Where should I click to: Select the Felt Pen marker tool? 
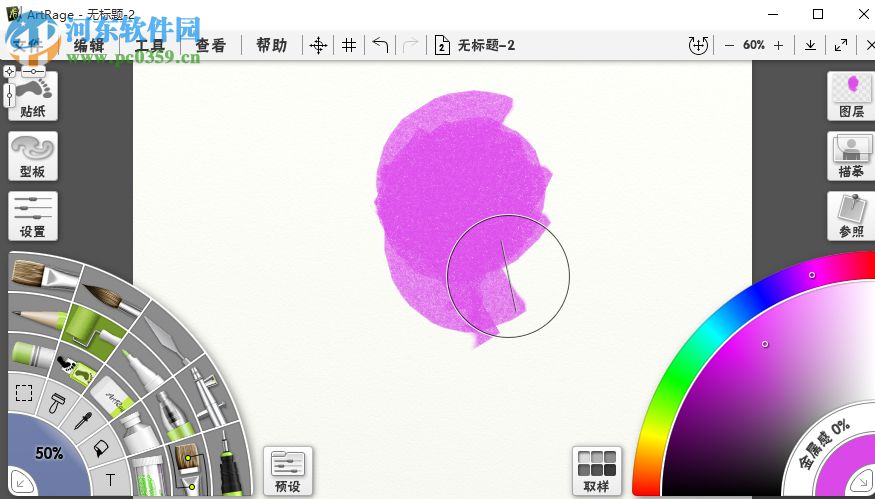(x=142, y=371)
